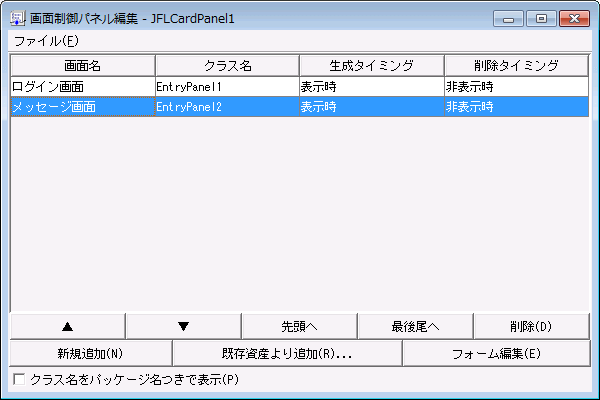Close the 画面制御パネル編集 window
The height and width of the screenshot is (400, 600).
pos(574,18)
